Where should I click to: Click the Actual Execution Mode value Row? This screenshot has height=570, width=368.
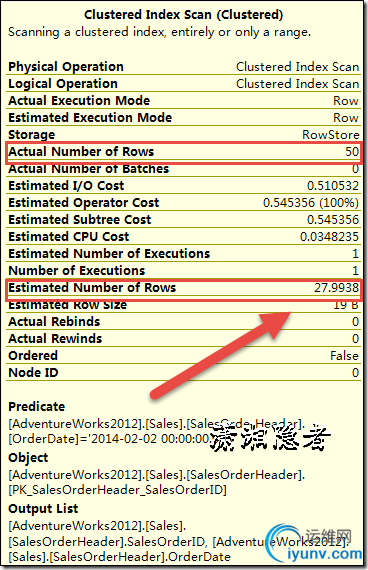pyautogui.click(x=346, y=101)
